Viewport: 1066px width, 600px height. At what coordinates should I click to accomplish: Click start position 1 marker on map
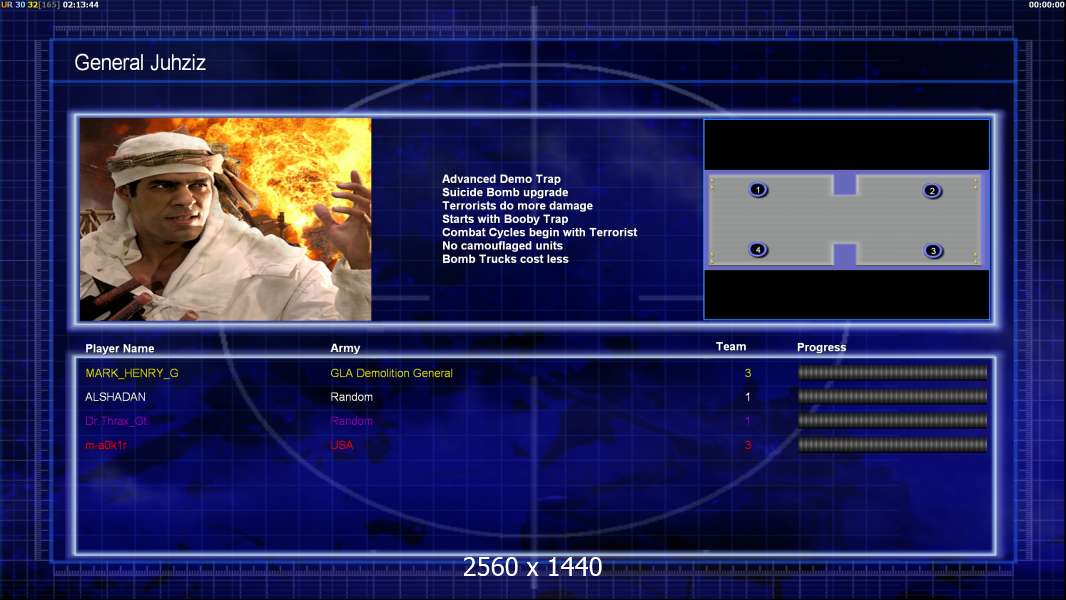point(758,190)
